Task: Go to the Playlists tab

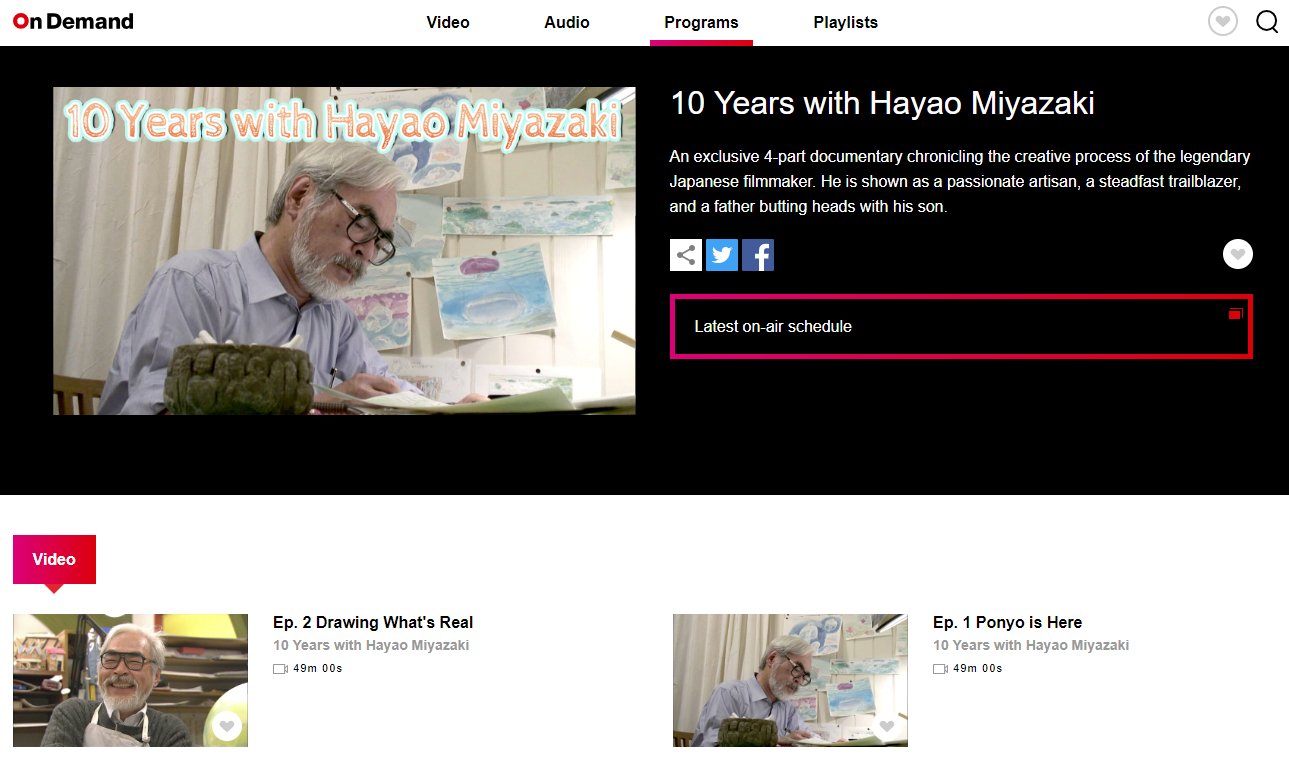Action: [846, 22]
